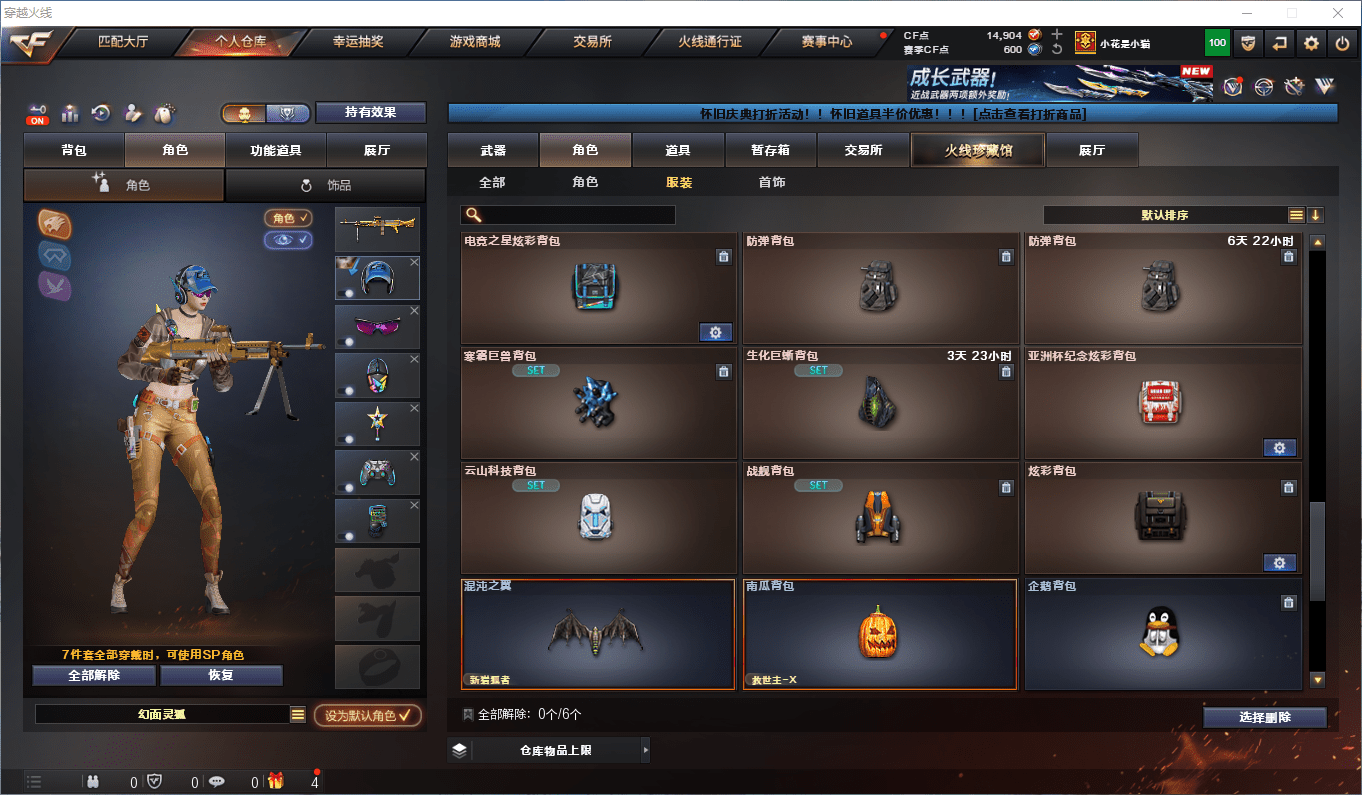Click the power icon in the top bar
This screenshot has height=795, width=1362.
(x=1341, y=43)
